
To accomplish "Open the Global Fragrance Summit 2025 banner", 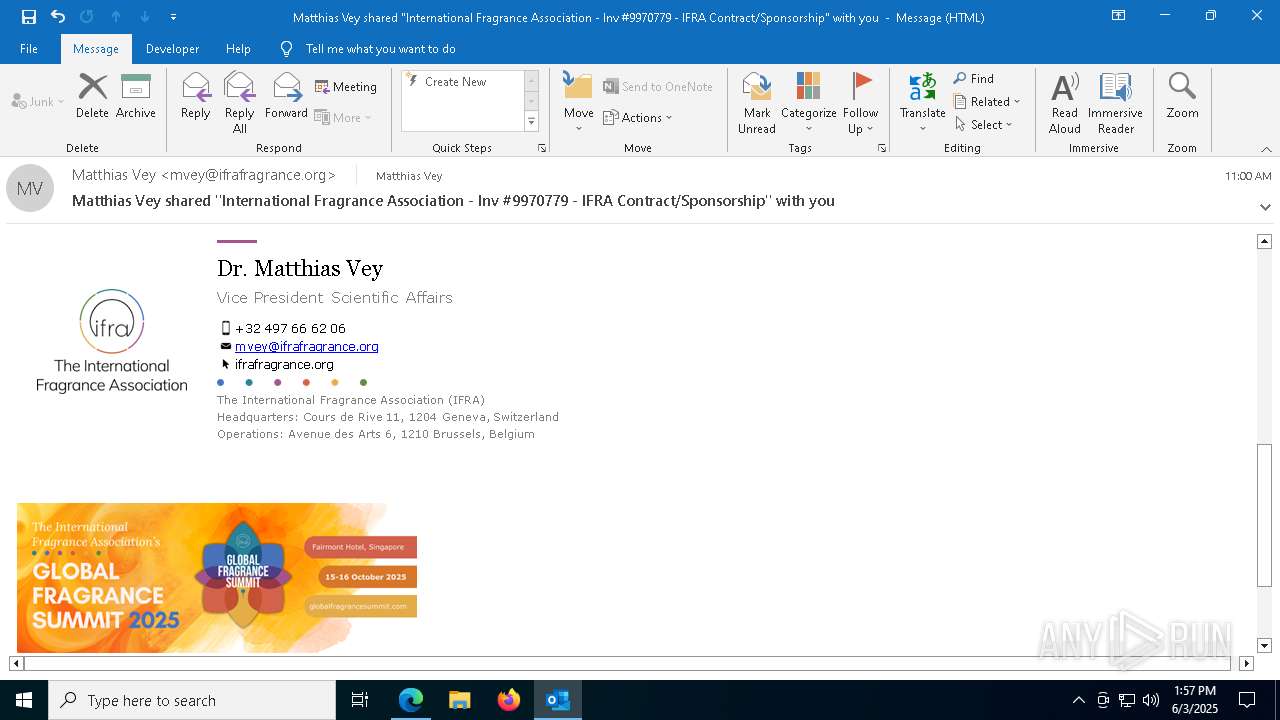I will [217, 578].
